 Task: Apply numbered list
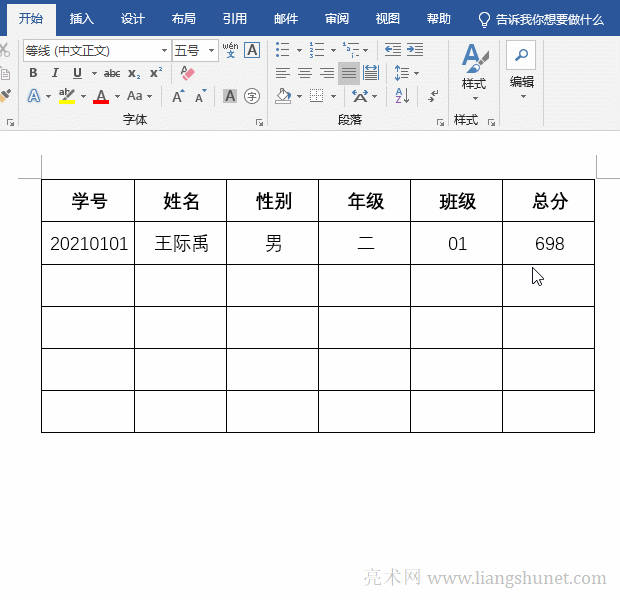coord(317,50)
